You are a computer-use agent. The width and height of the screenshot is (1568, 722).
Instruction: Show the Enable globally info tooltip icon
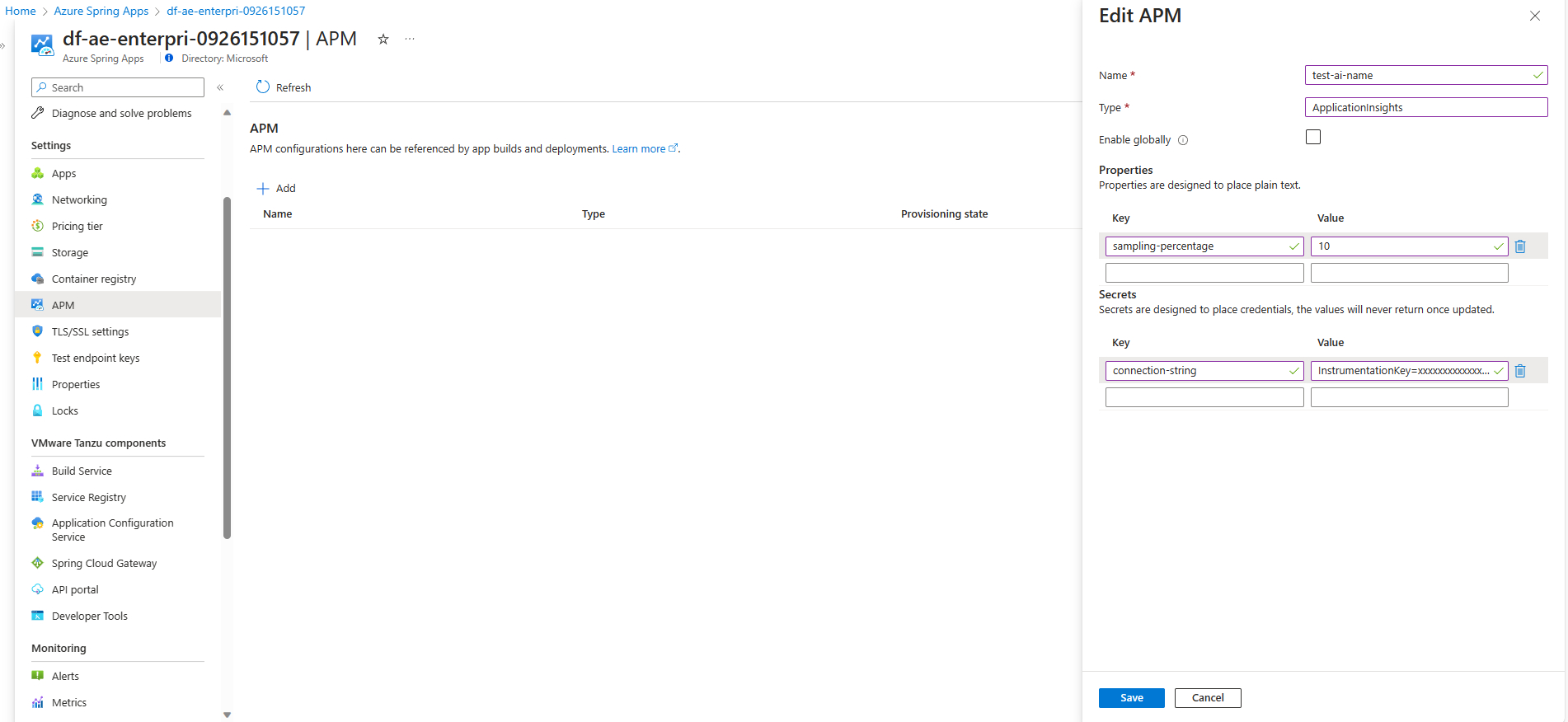pos(1183,140)
